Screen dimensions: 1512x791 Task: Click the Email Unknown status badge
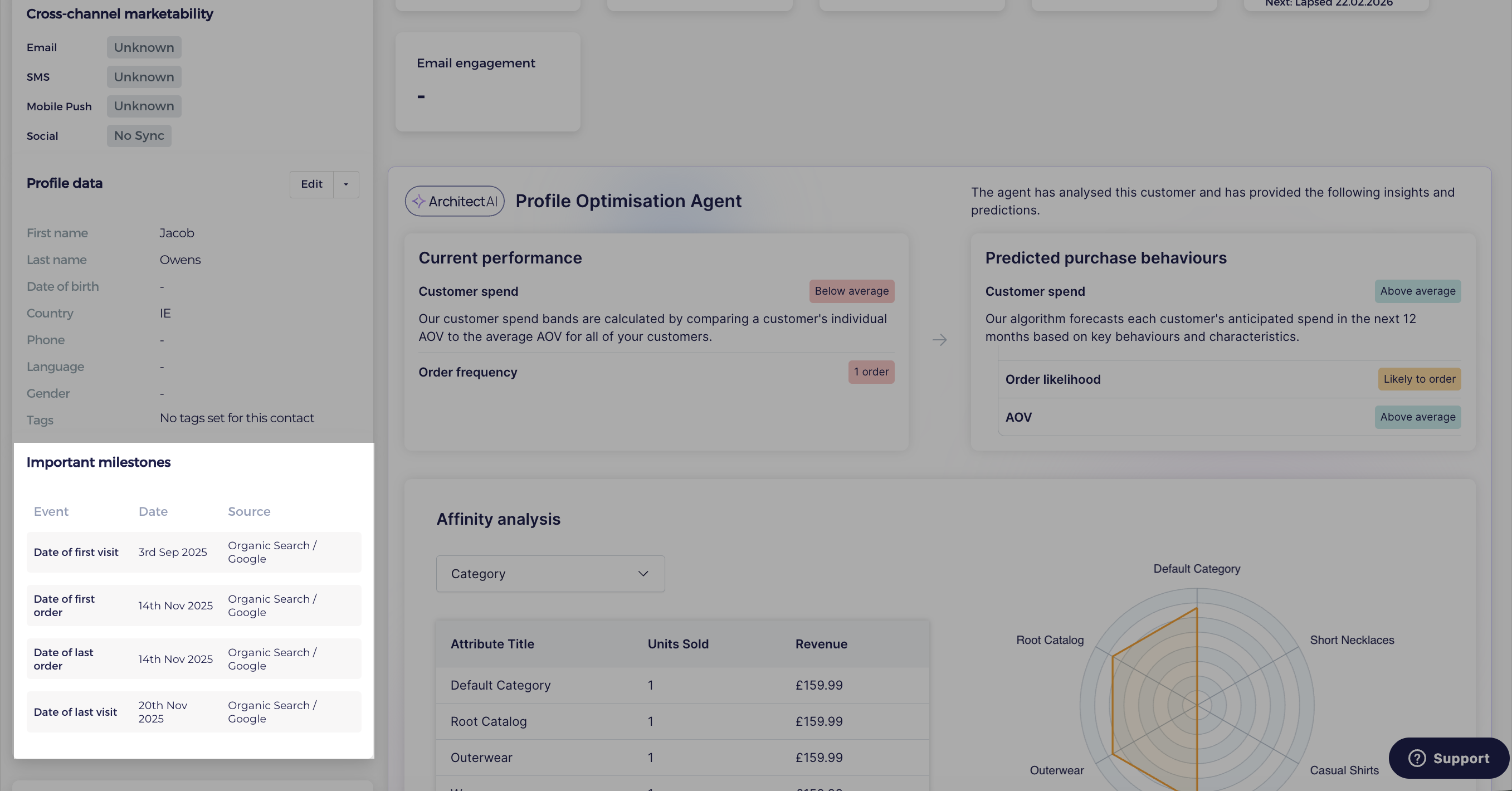click(x=144, y=47)
